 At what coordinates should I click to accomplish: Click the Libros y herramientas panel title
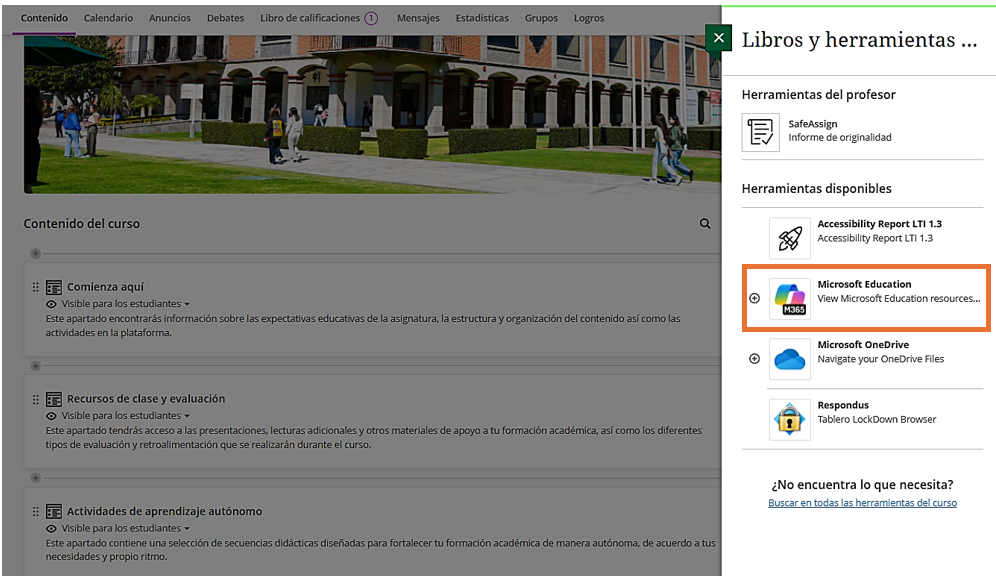pyautogui.click(x=859, y=40)
